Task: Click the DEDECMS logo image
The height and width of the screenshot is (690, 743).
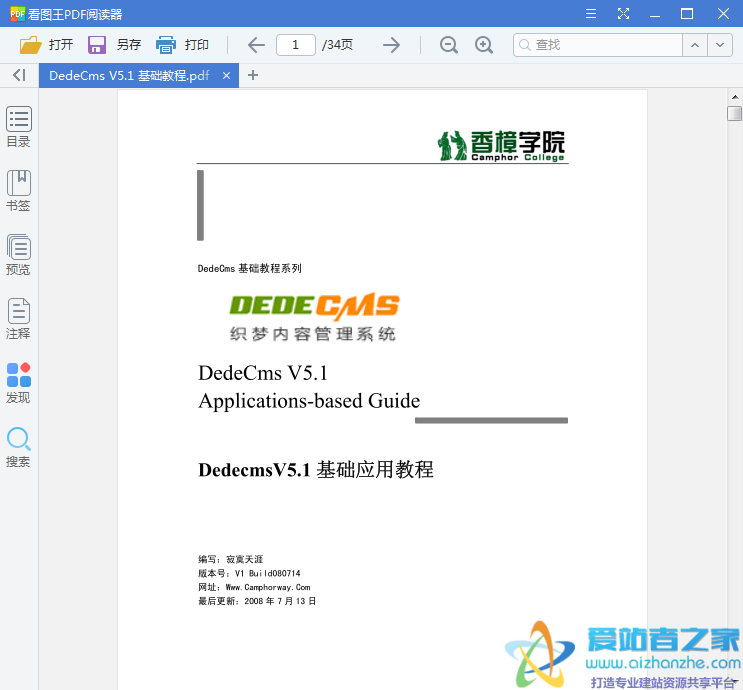Action: coord(315,317)
